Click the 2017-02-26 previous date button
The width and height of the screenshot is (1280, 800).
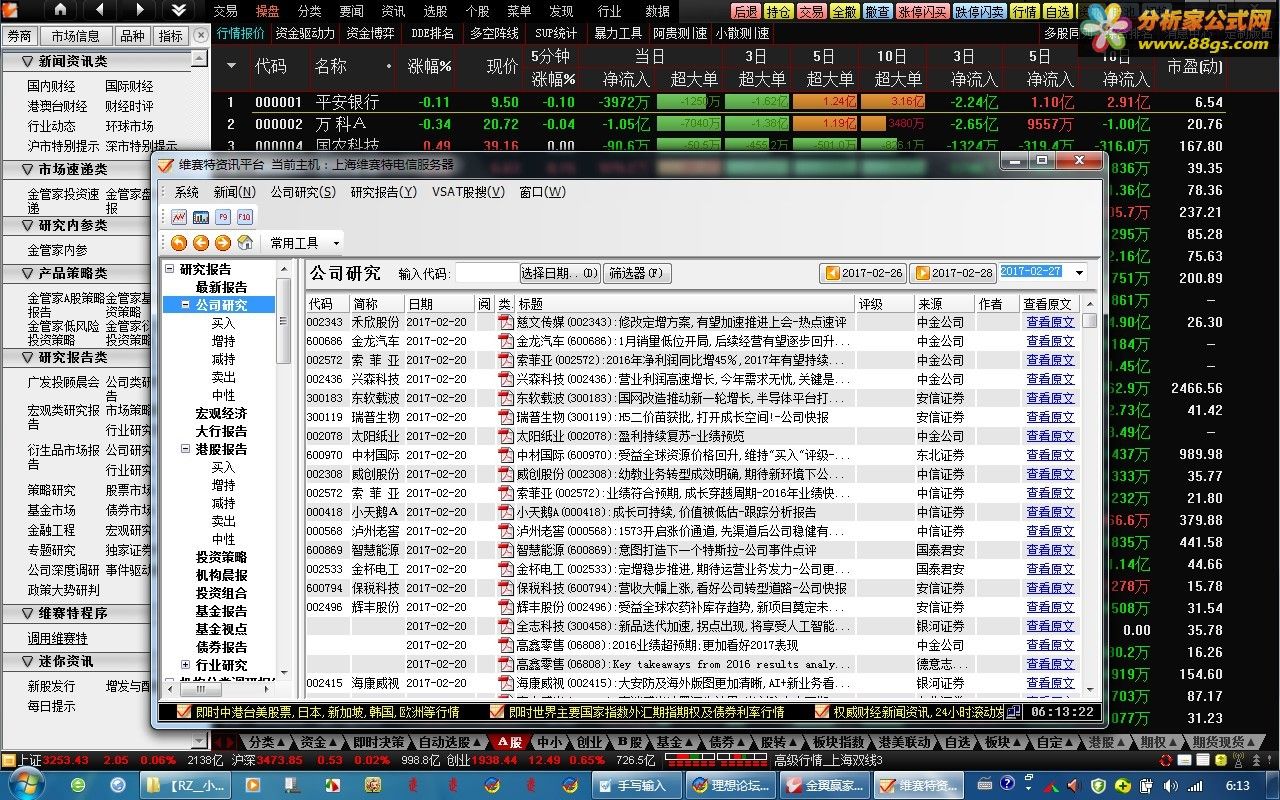coord(863,273)
